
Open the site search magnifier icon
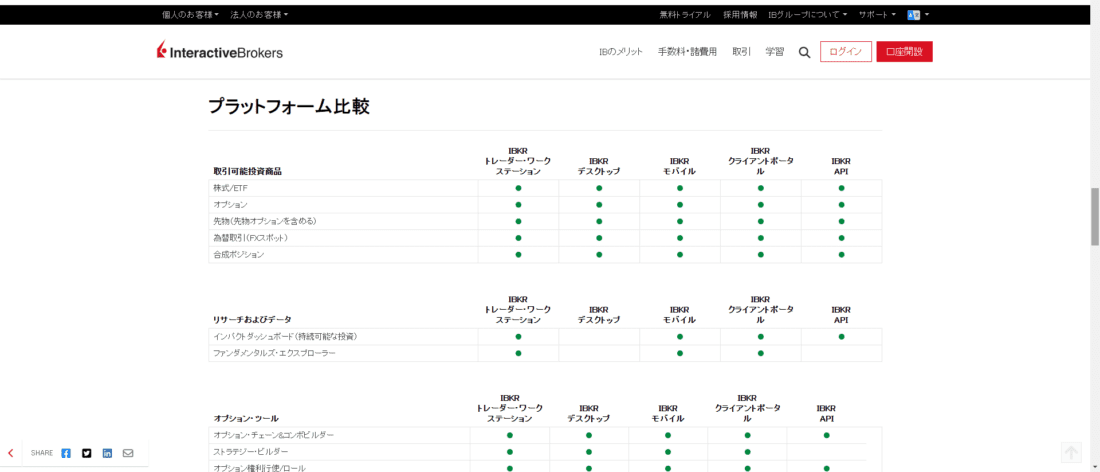804,52
